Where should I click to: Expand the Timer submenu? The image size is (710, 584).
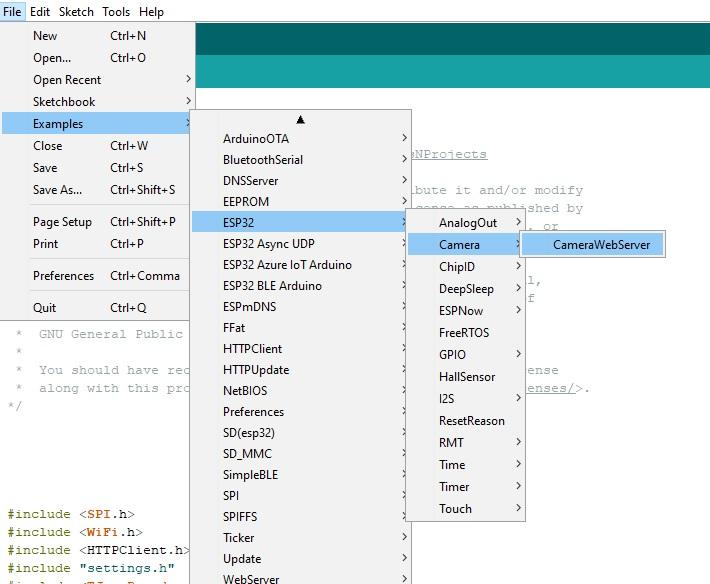point(465,487)
